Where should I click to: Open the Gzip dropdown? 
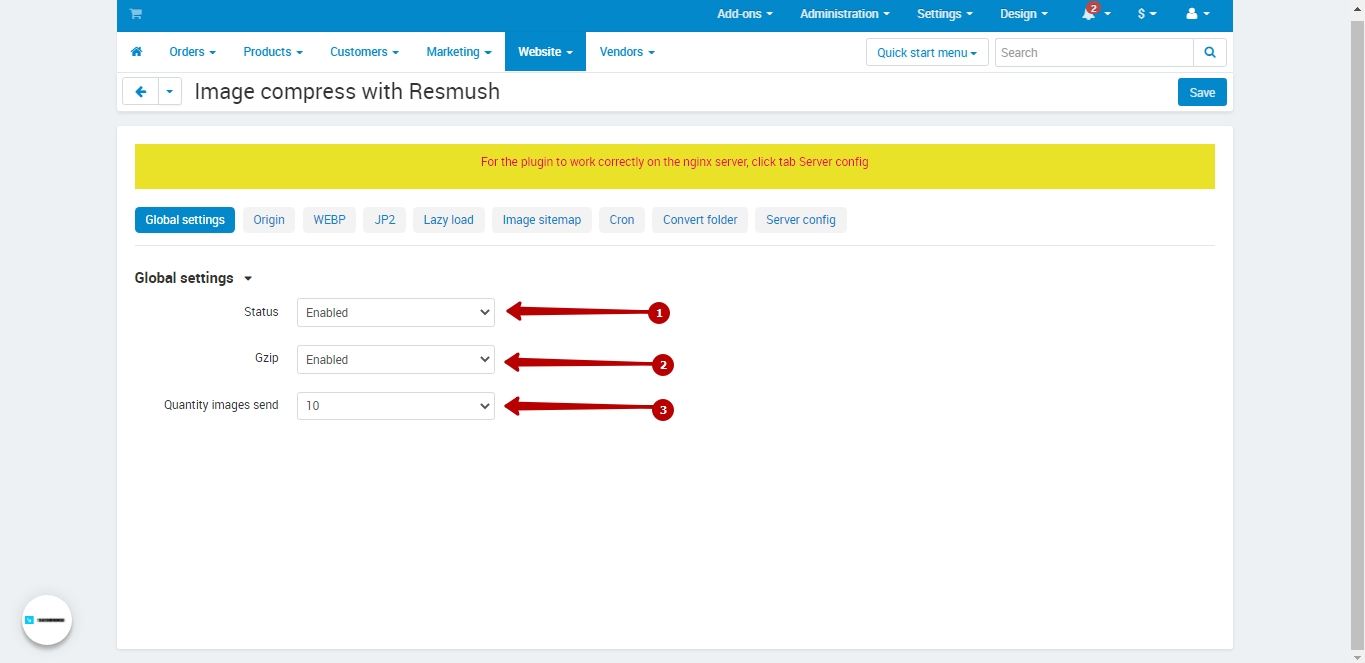396,359
